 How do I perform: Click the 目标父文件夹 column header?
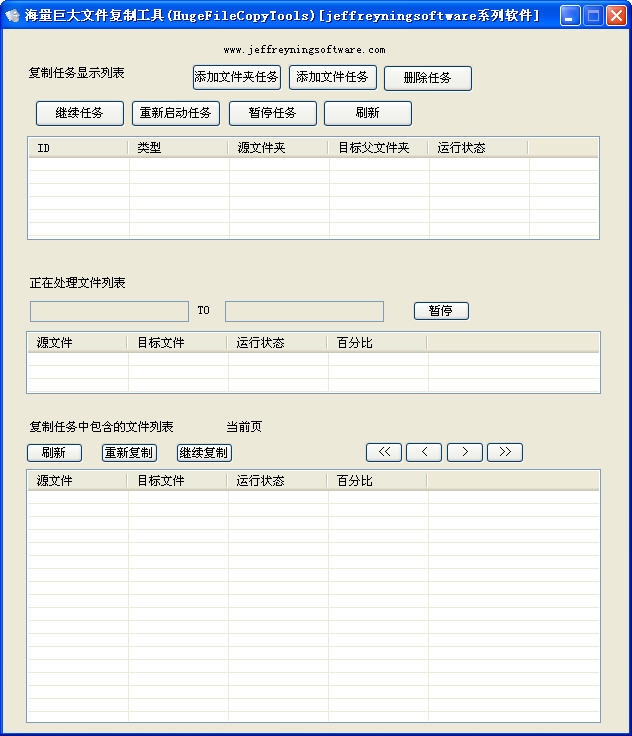(x=378, y=148)
